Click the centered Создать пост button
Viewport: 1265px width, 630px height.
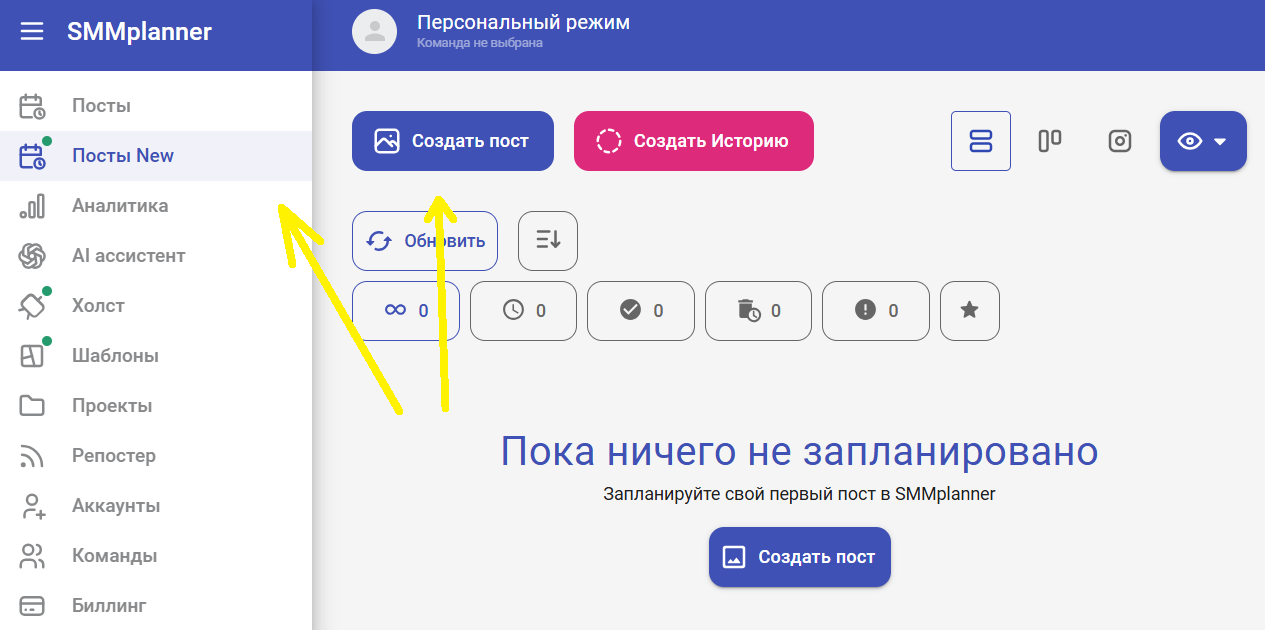click(x=799, y=557)
